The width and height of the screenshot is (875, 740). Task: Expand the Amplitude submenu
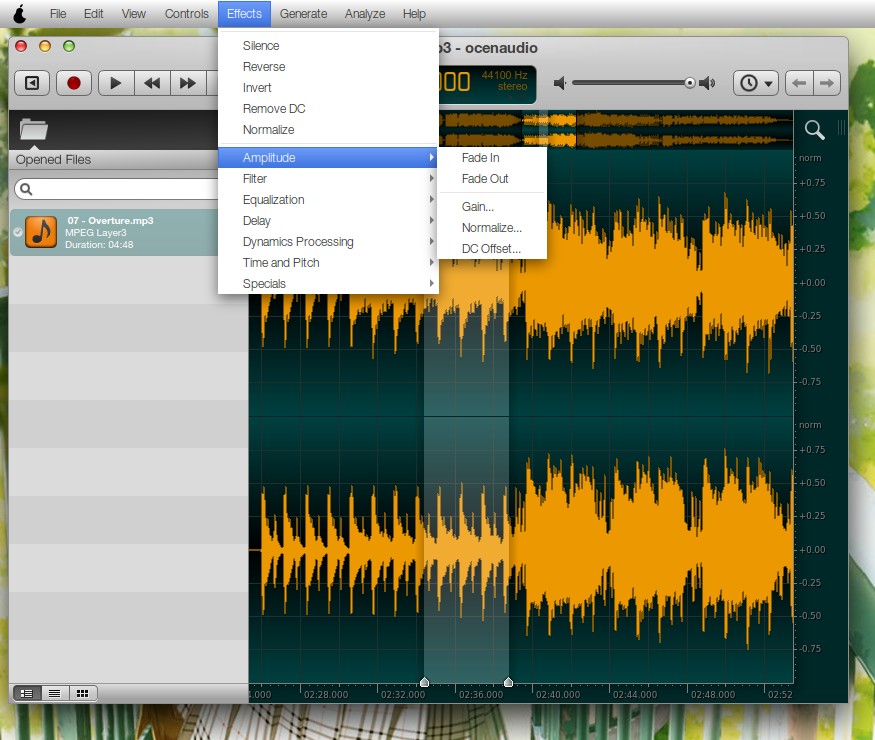tap(328, 157)
